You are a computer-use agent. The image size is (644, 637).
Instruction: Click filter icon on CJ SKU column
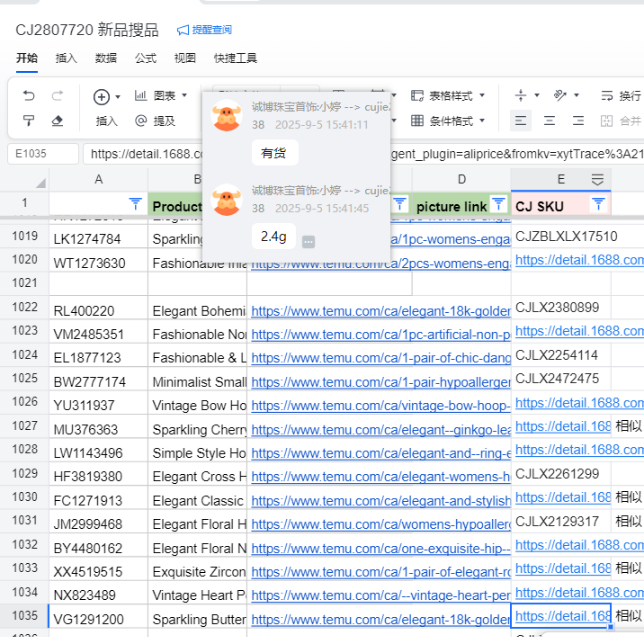click(598, 205)
